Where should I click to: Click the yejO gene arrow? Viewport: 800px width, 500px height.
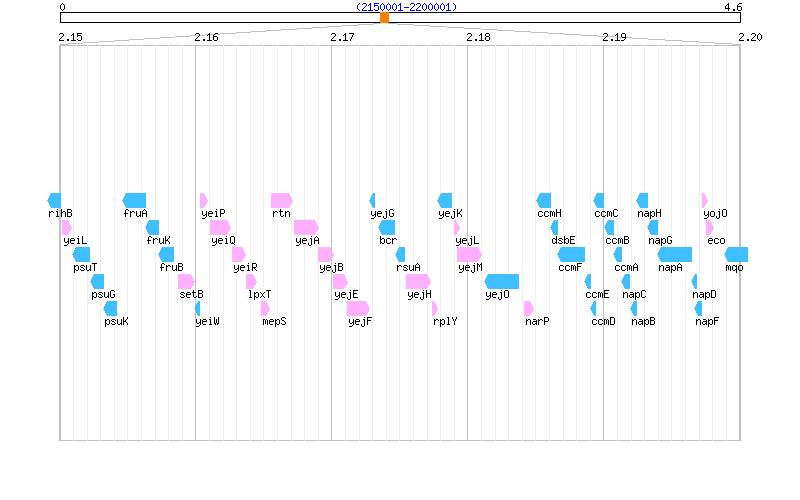[502, 281]
